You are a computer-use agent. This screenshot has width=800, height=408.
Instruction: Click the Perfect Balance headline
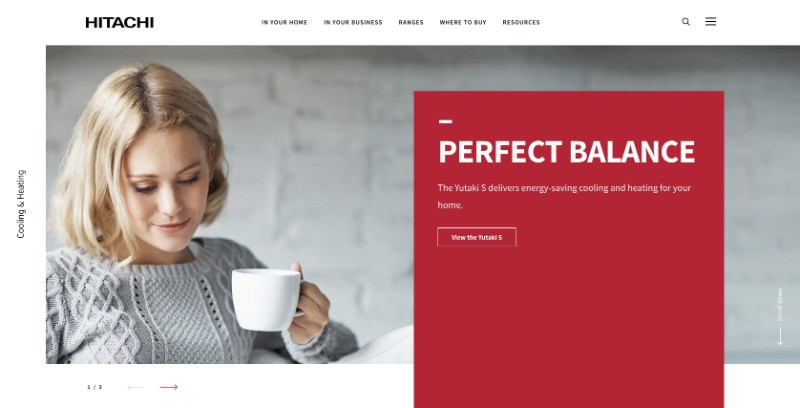pos(566,151)
